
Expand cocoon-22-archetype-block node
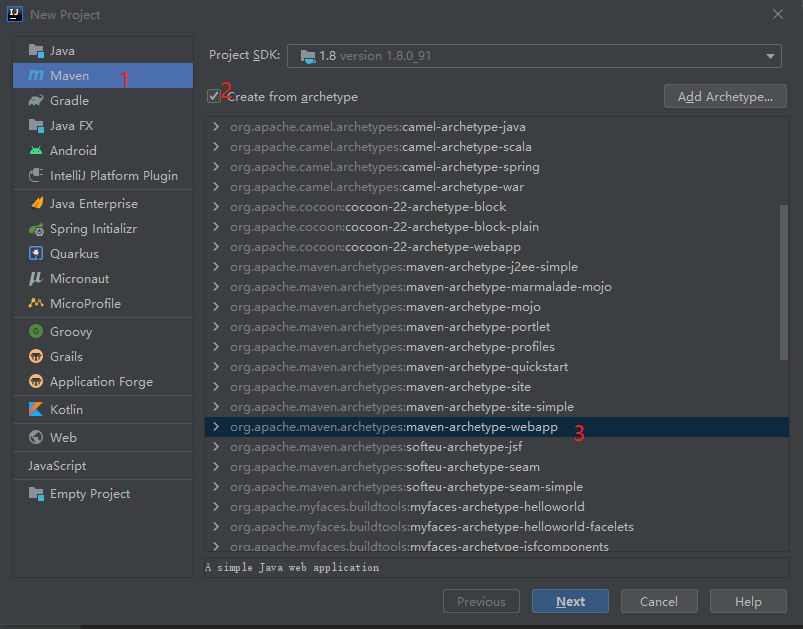(x=216, y=206)
